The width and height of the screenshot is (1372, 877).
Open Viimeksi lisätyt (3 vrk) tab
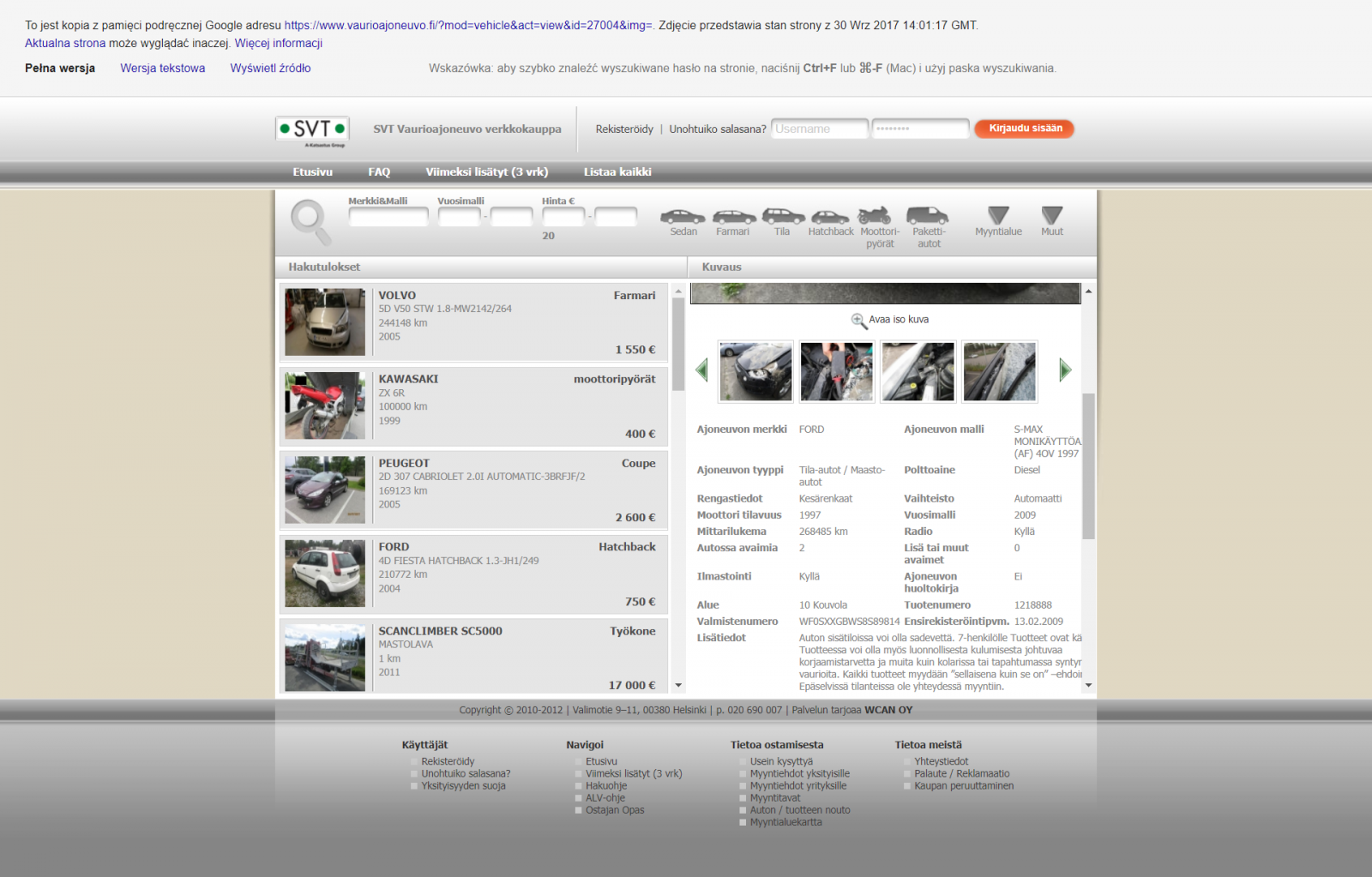click(487, 172)
